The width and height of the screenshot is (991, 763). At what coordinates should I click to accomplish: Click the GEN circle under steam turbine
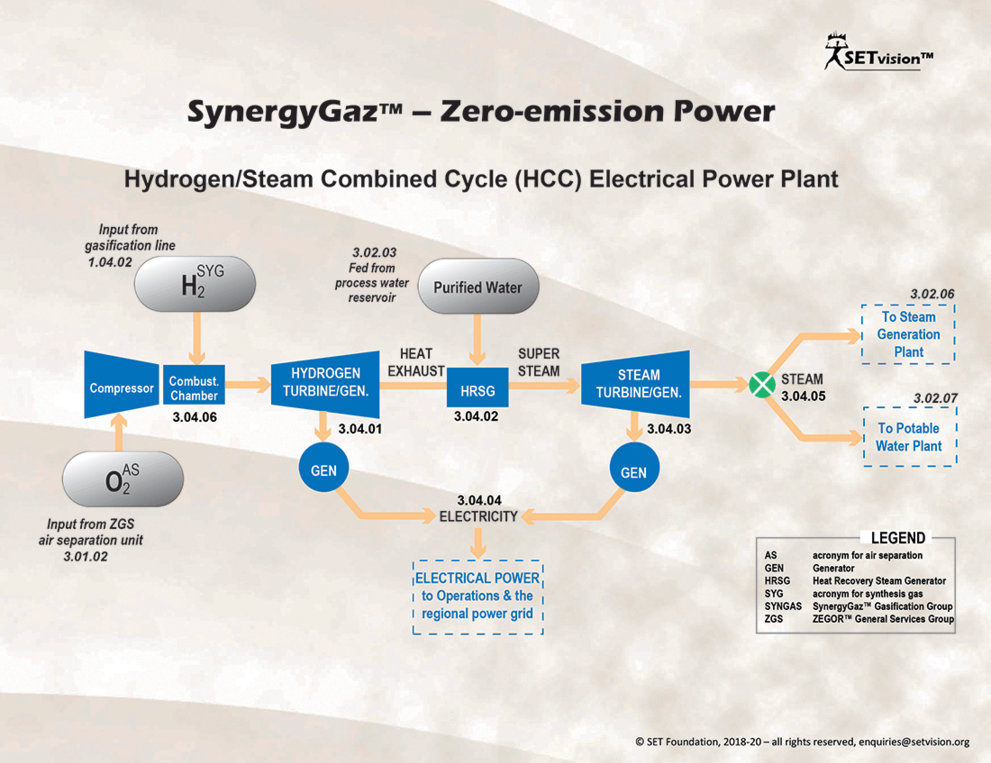[634, 469]
